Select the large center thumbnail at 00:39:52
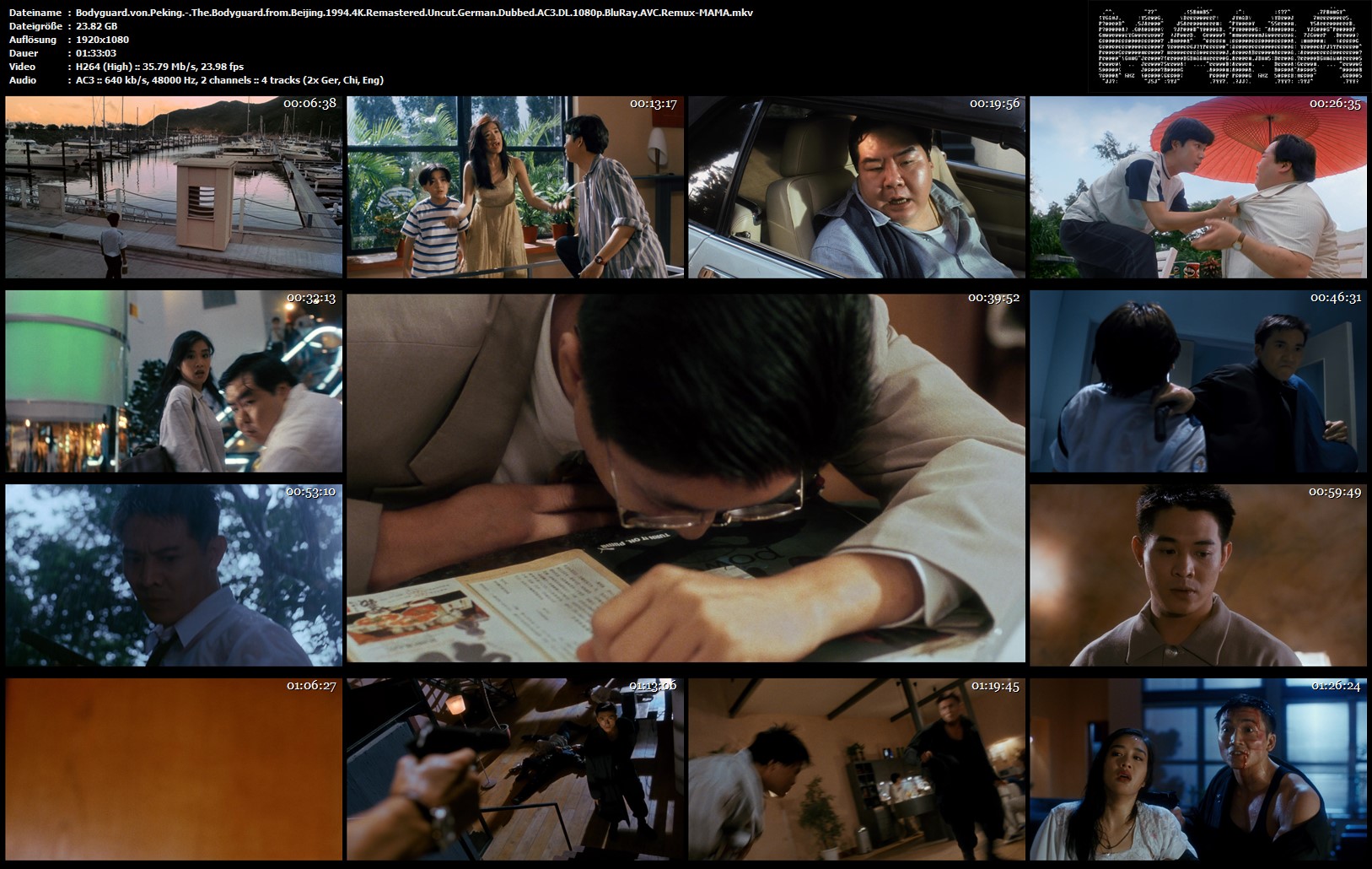 pyautogui.click(x=686, y=478)
